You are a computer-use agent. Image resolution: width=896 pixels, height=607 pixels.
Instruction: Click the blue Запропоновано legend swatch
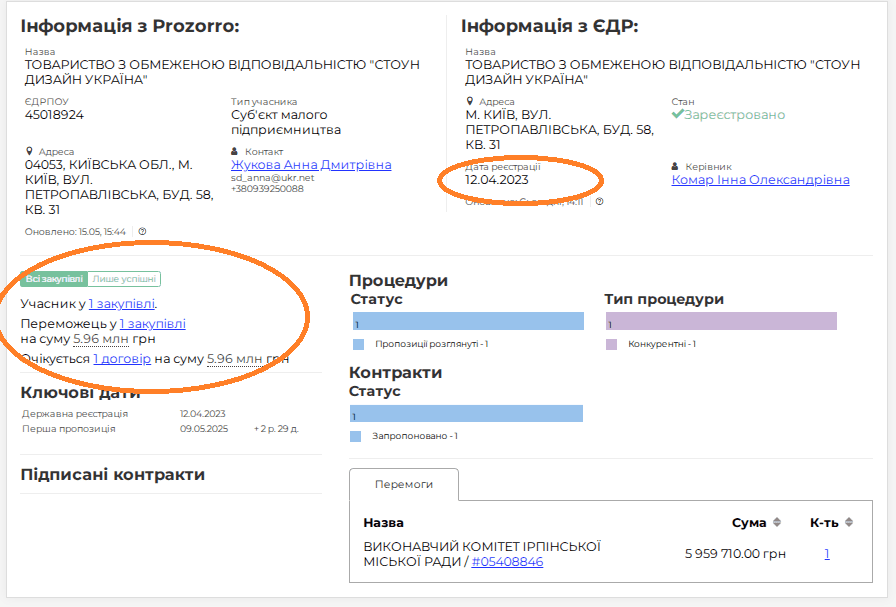[356, 437]
